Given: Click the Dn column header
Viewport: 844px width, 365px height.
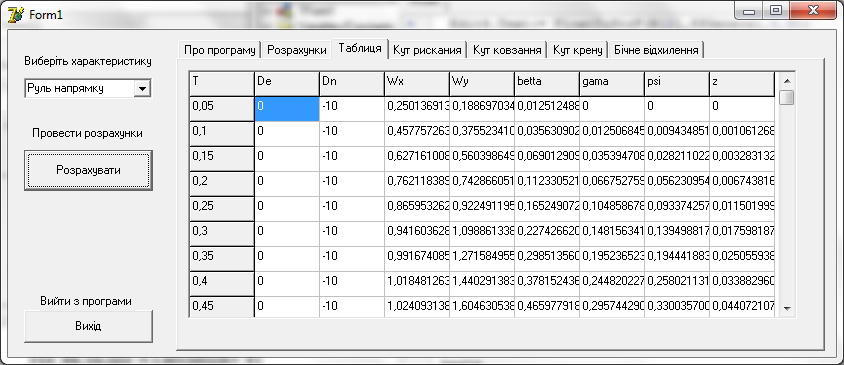Looking at the screenshot, I should pyautogui.click(x=351, y=84).
